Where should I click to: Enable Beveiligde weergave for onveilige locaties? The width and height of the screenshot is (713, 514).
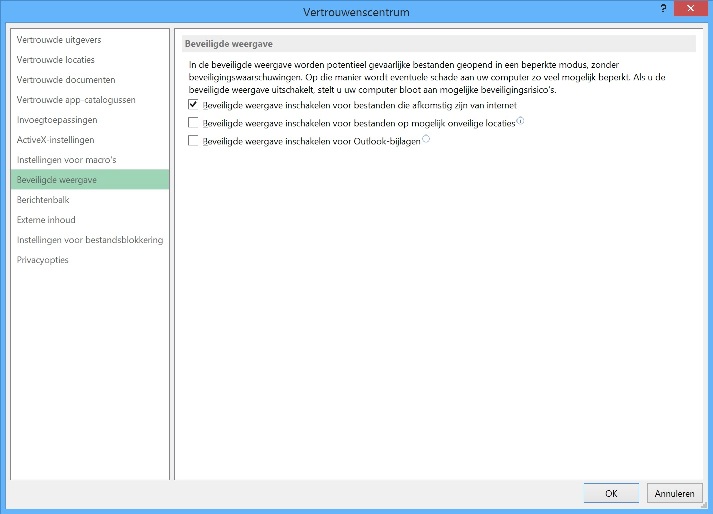(x=194, y=123)
